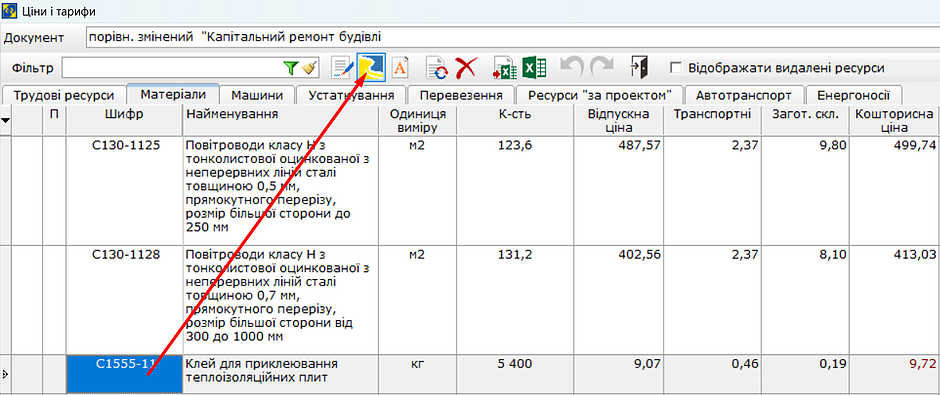
Task: Click the exit door icon
Action: 640,68
